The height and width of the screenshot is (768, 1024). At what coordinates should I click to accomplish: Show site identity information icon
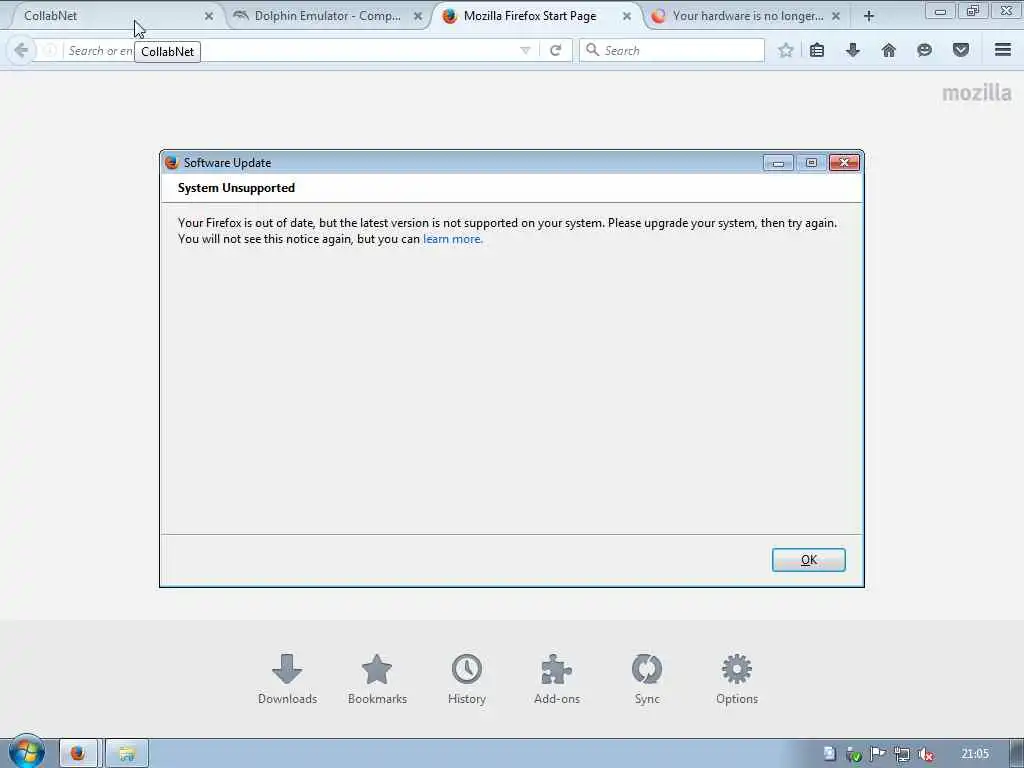click(x=49, y=50)
